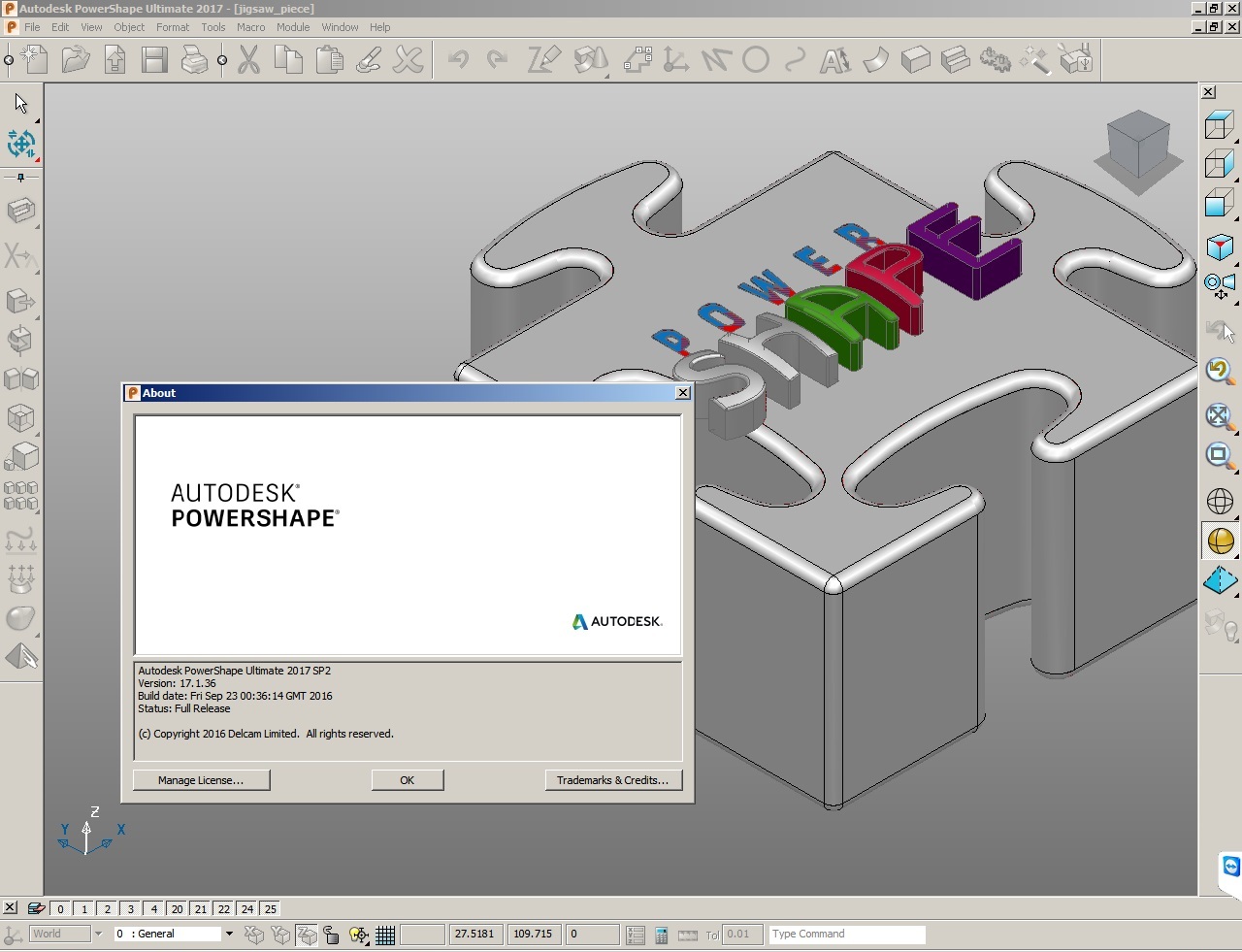Click the version text '17.1.36' in About
Image resolution: width=1242 pixels, height=952 pixels.
point(198,683)
